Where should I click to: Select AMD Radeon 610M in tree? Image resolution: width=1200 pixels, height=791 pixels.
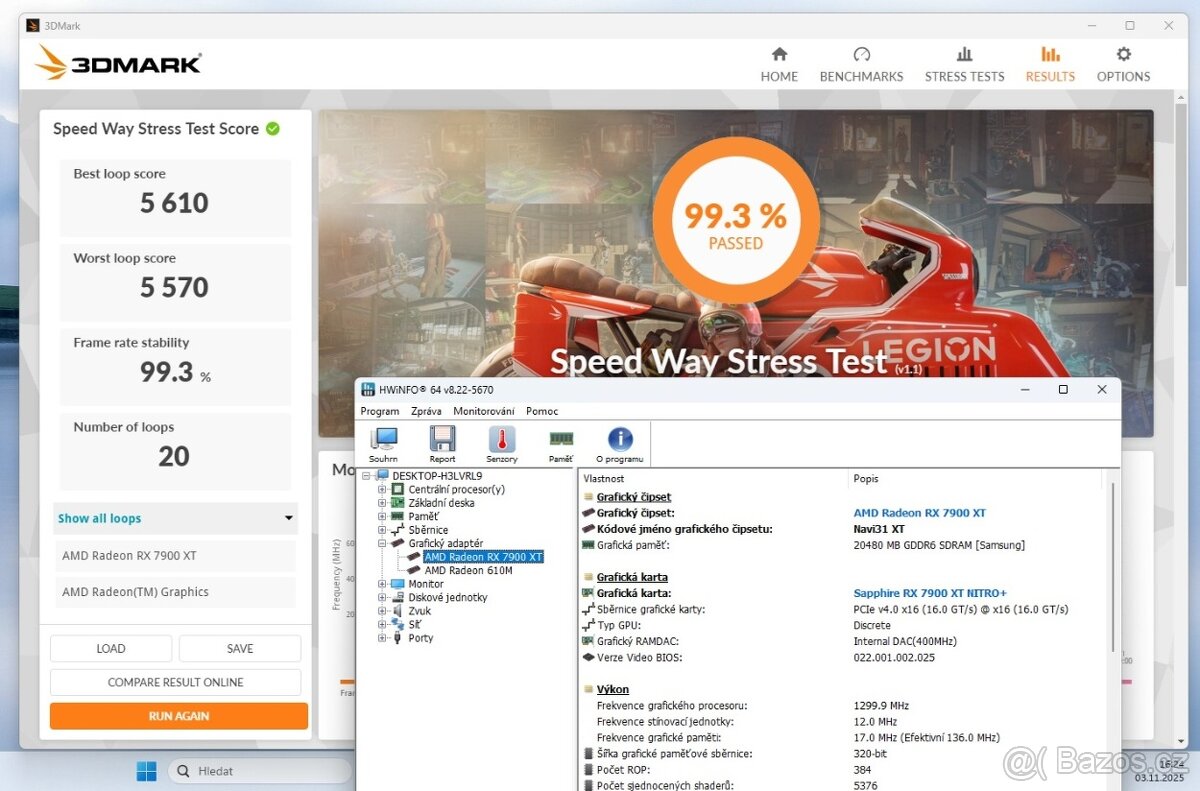pyautogui.click(x=468, y=571)
